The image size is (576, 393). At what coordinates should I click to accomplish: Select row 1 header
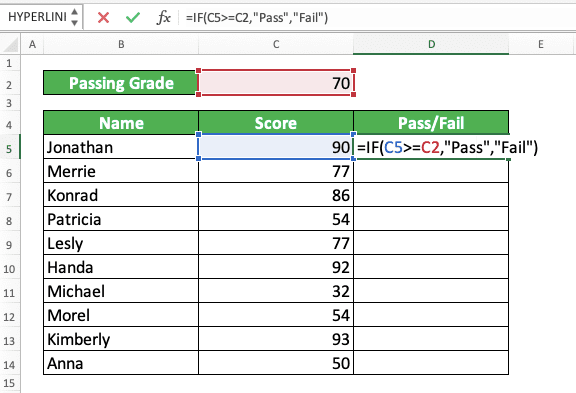click(10, 63)
